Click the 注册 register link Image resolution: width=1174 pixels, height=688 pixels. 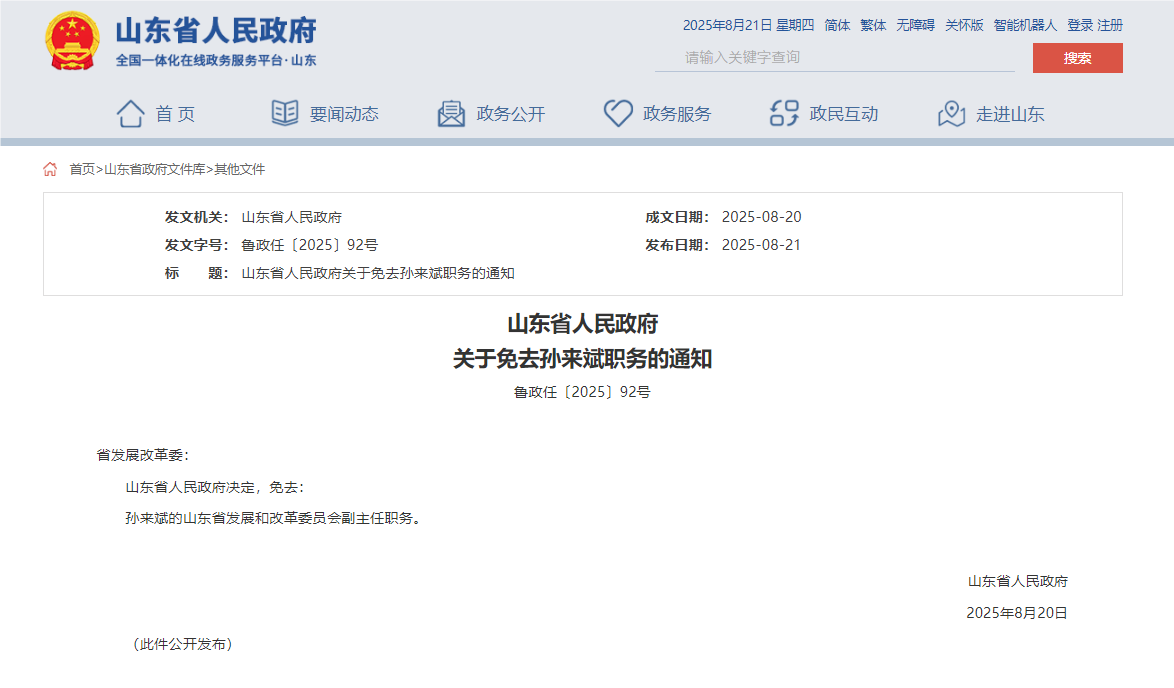point(1110,25)
